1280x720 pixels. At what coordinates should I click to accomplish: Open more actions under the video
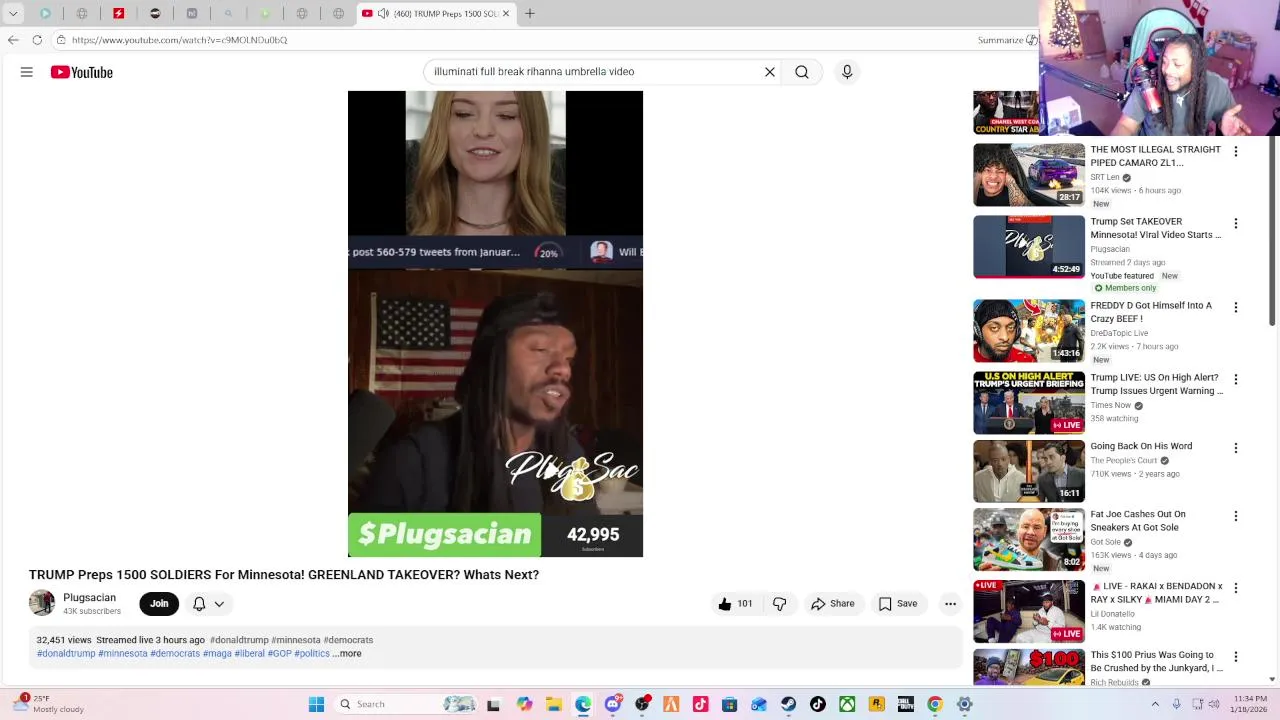(951, 604)
